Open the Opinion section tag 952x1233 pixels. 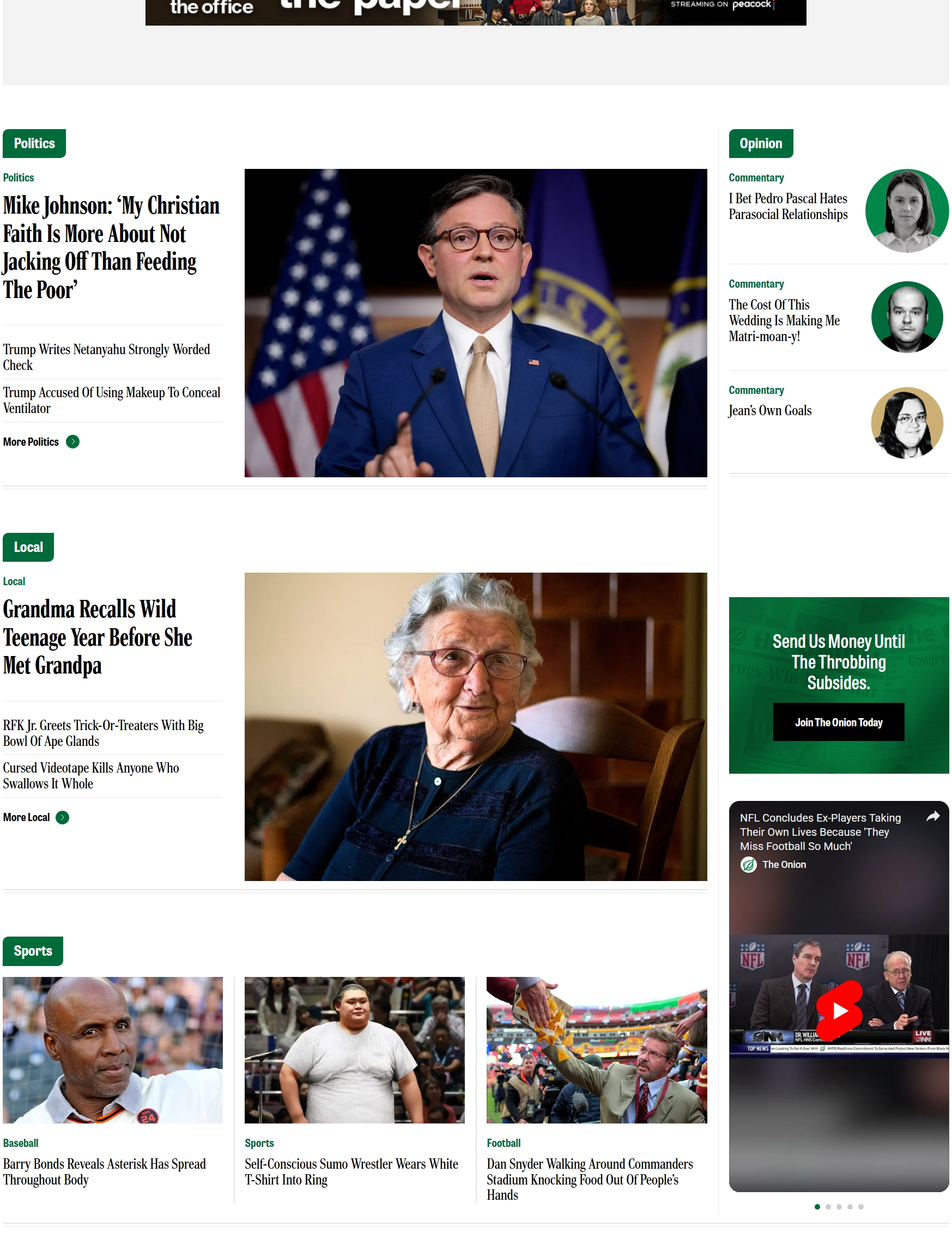761,143
